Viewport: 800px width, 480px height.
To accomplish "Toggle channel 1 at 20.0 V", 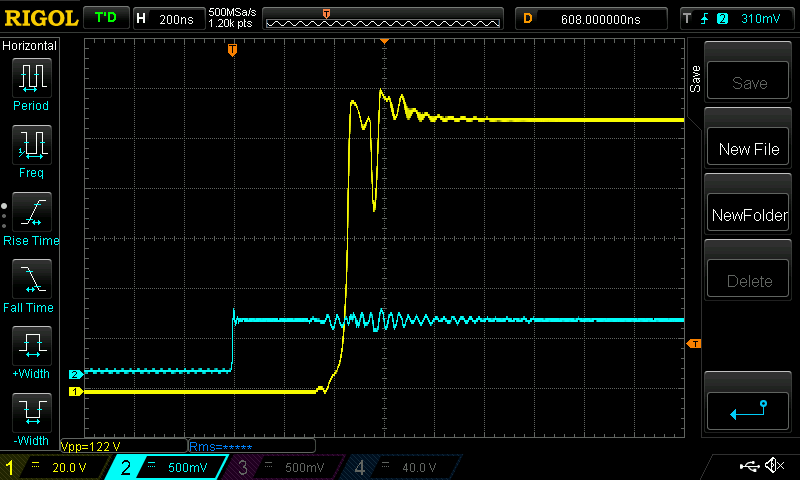I will [52, 467].
